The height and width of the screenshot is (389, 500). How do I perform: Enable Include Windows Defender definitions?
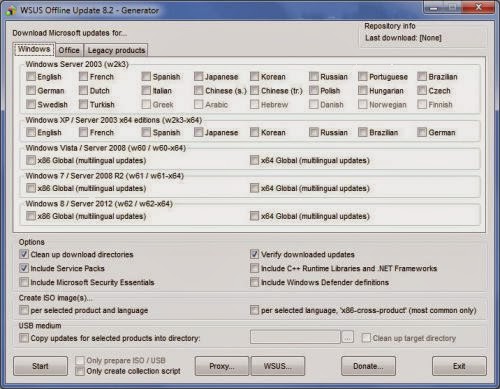point(254,282)
